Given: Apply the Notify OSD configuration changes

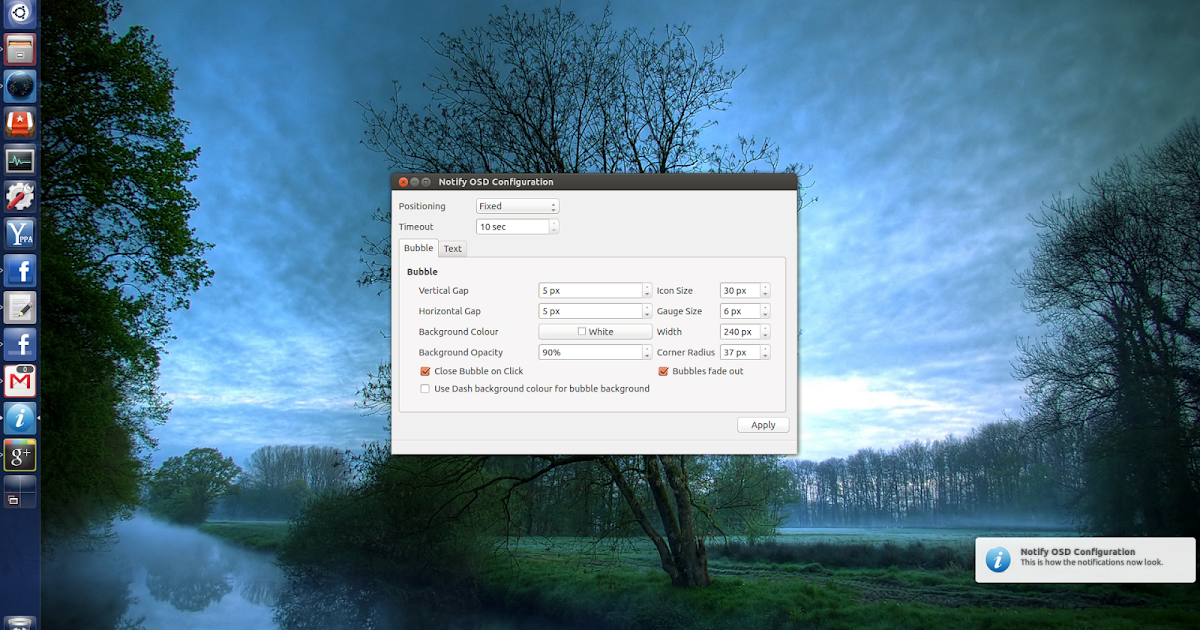Looking at the screenshot, I should click(x=762, y=424).
